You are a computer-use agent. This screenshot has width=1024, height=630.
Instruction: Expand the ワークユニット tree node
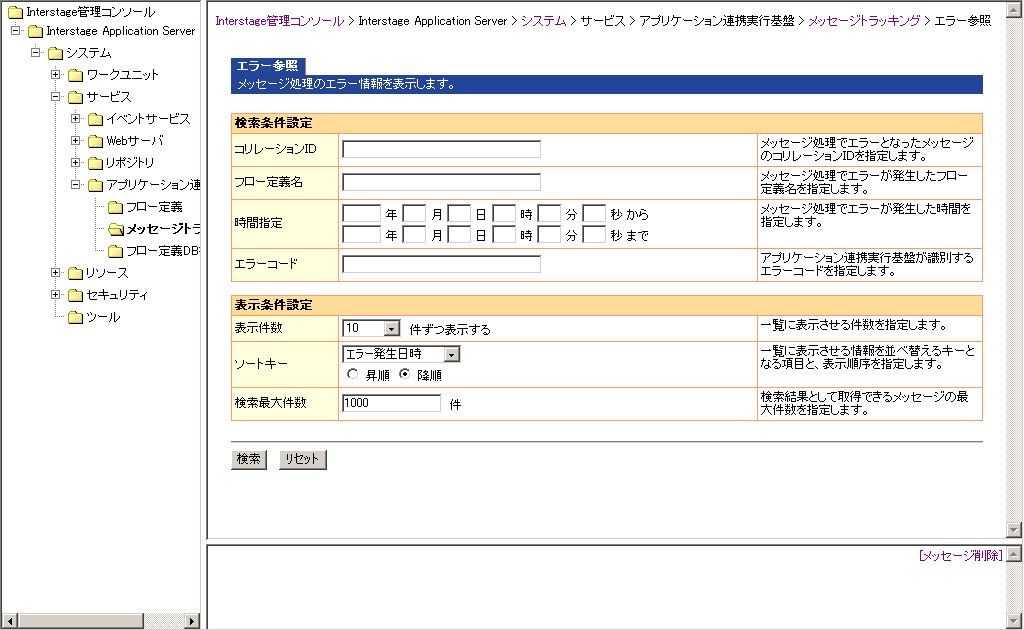[x=56, y=75]
